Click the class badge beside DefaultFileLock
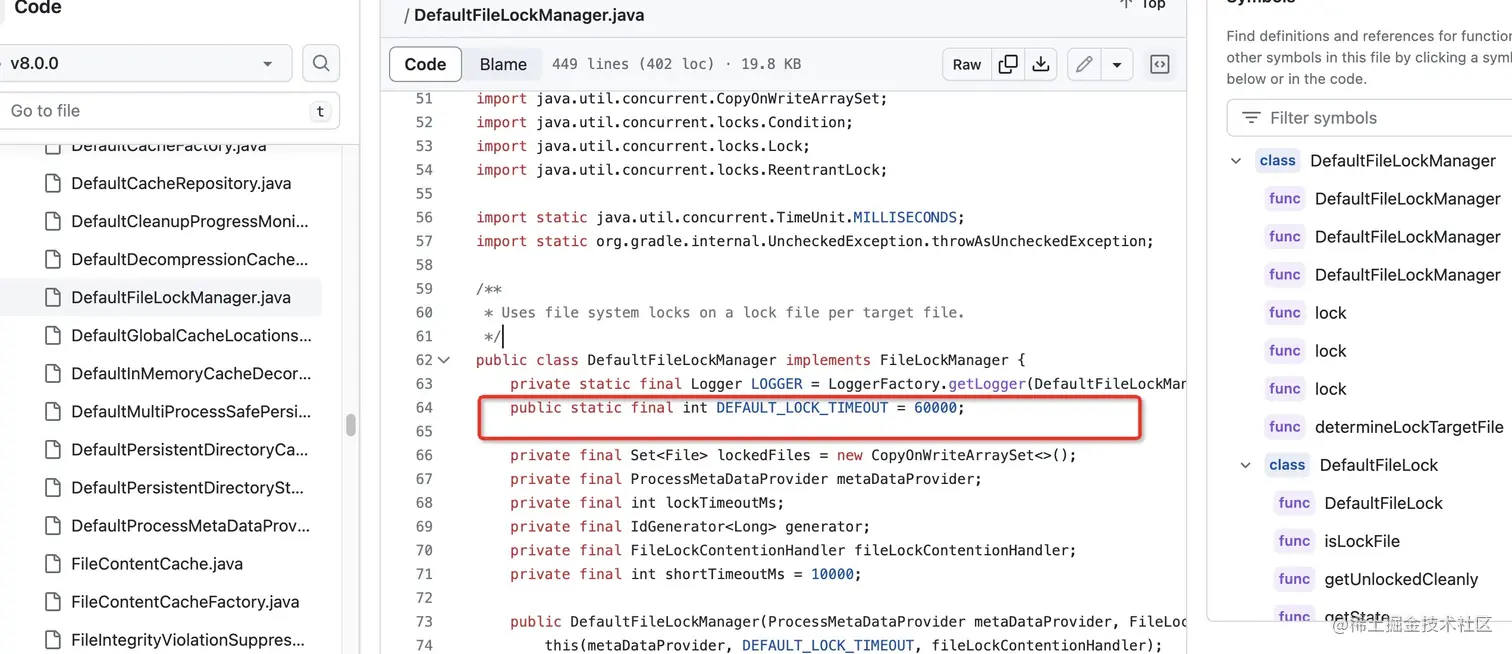Screen dimensions: 1512x654 1287,465
